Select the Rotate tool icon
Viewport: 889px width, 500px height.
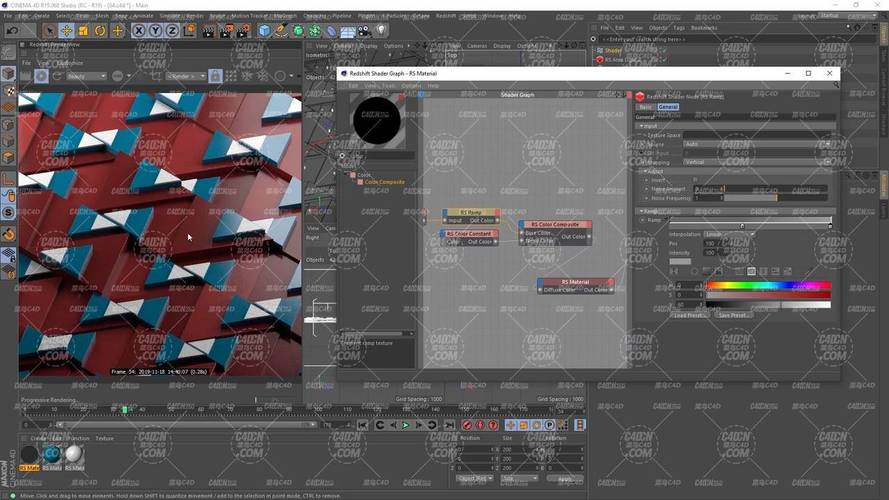coord(101,31)
